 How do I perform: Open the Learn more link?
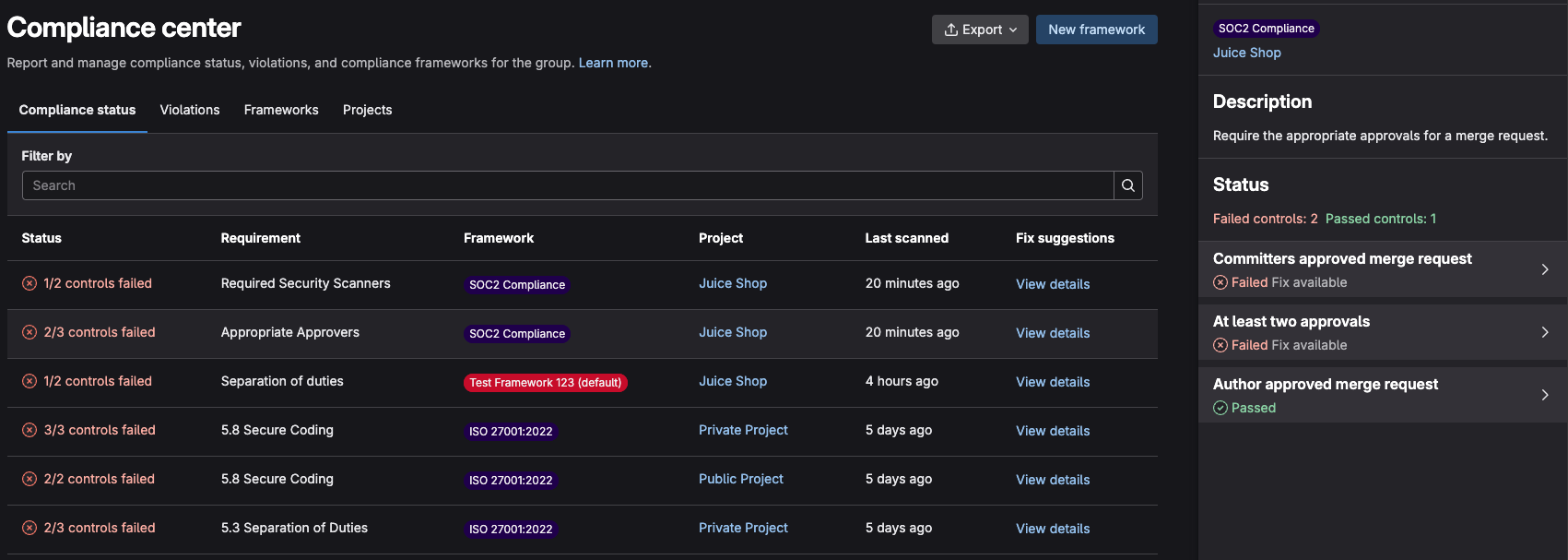pos(613,63)
